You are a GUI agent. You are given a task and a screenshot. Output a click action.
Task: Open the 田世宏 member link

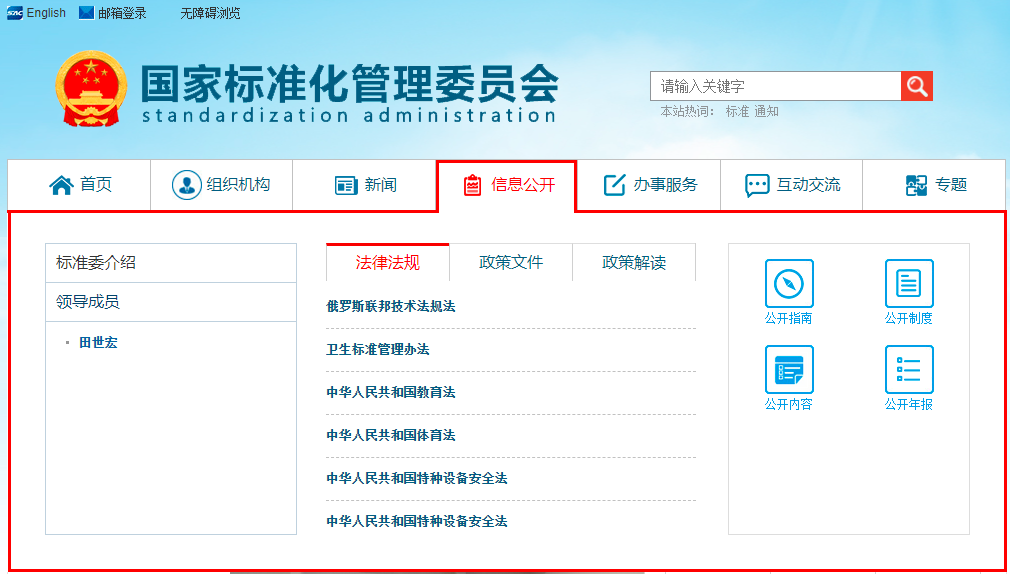tap(98, 343)
